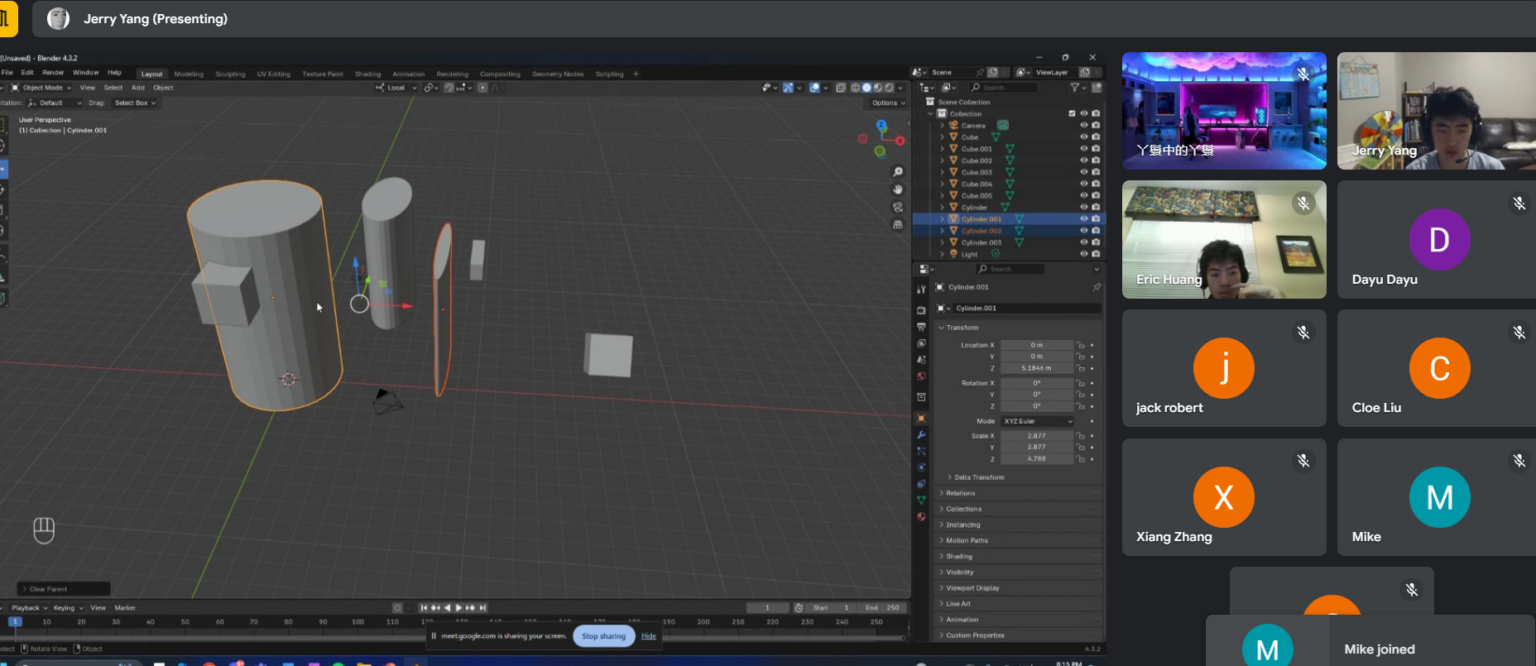Click the Z axis on navigation gizmo
Viewport: 1536px width, 666px height.
tap(881, 124)
